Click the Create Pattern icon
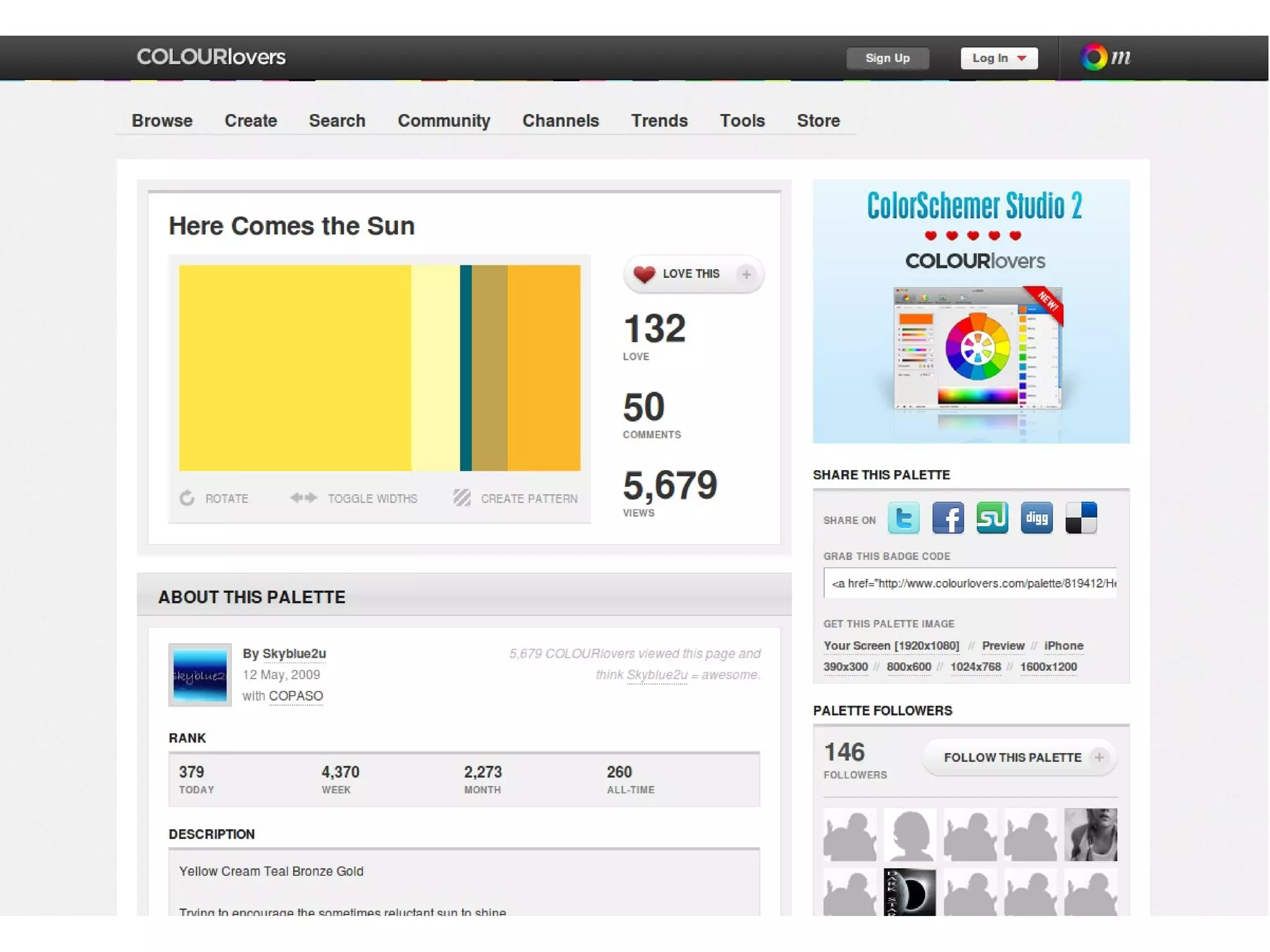The image size is (1270, 952). coord(462,498)
